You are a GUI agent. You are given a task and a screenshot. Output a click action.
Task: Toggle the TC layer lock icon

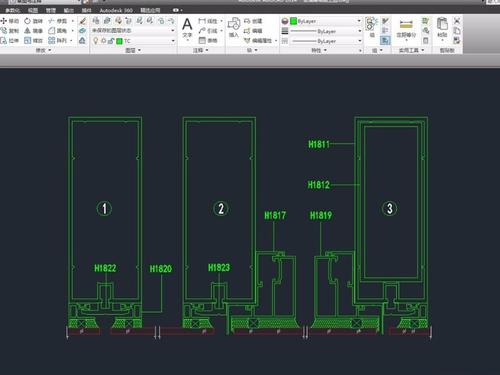111,41
